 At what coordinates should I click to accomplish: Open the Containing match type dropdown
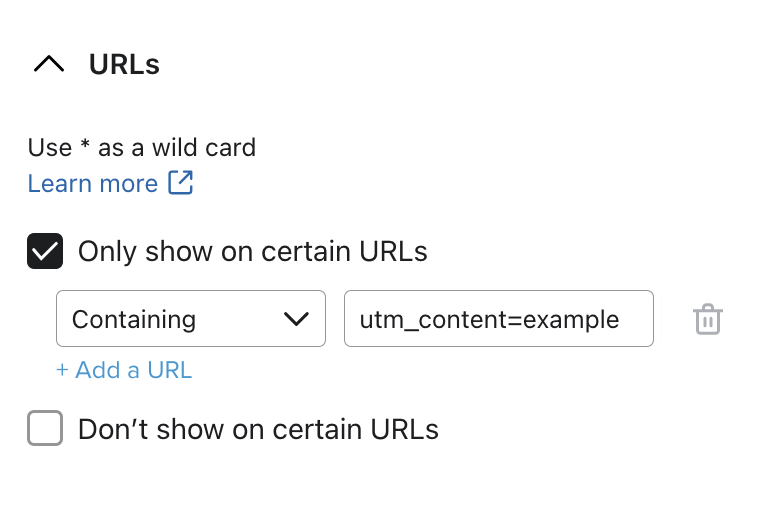190,319
